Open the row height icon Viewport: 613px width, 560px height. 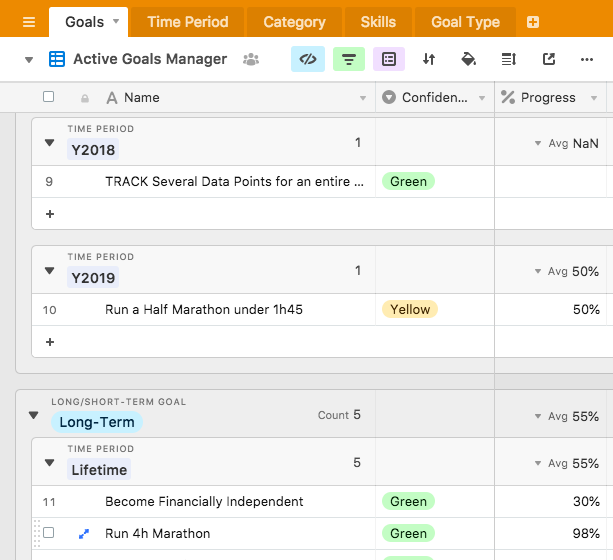[x=508, y=59]
